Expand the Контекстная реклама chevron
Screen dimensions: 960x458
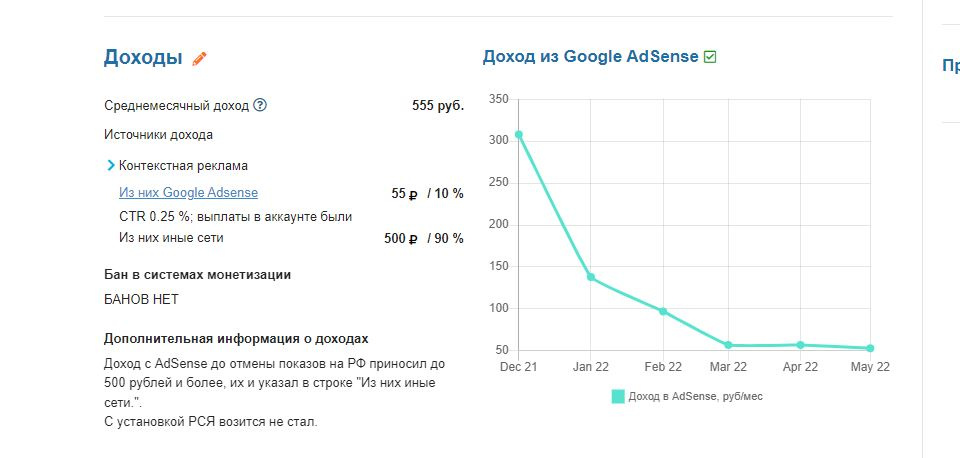pyautogui.click(x=111, y=166)
